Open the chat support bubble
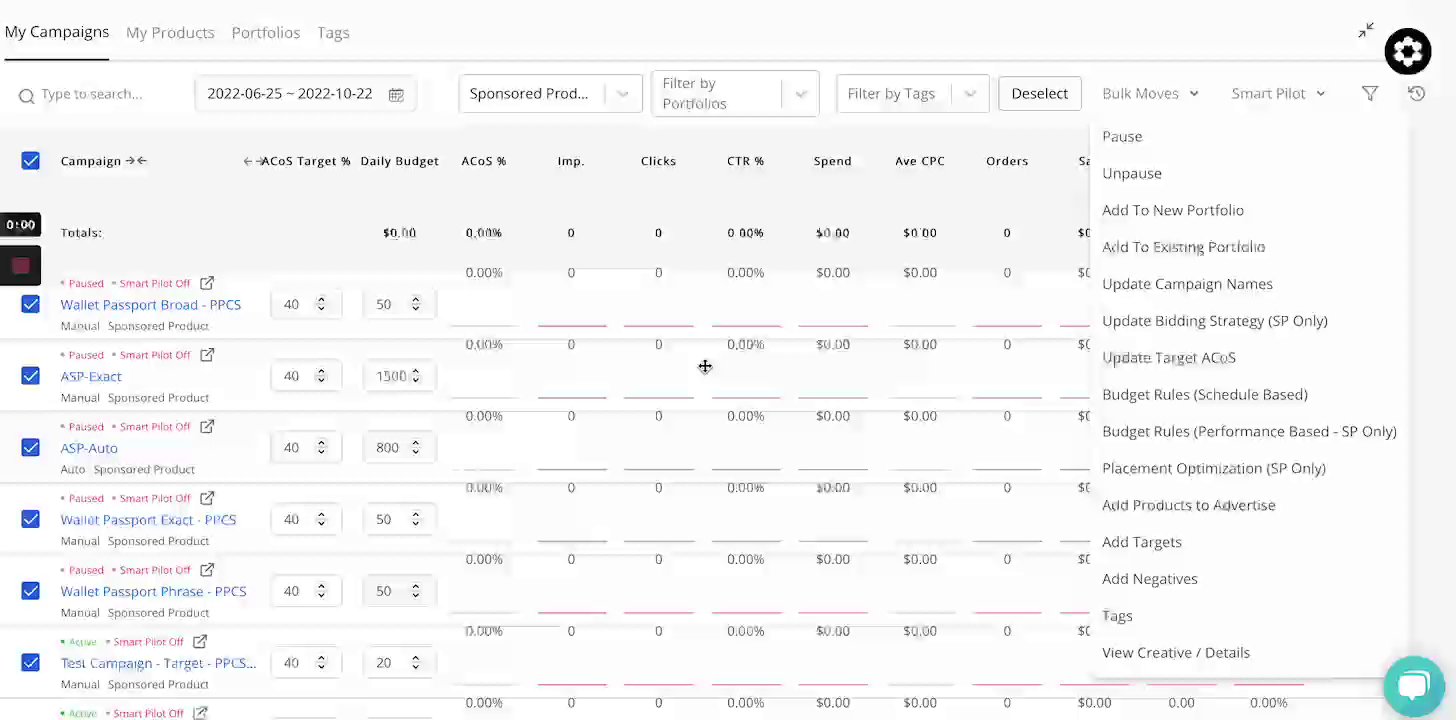 click(x=1413, y=686)
